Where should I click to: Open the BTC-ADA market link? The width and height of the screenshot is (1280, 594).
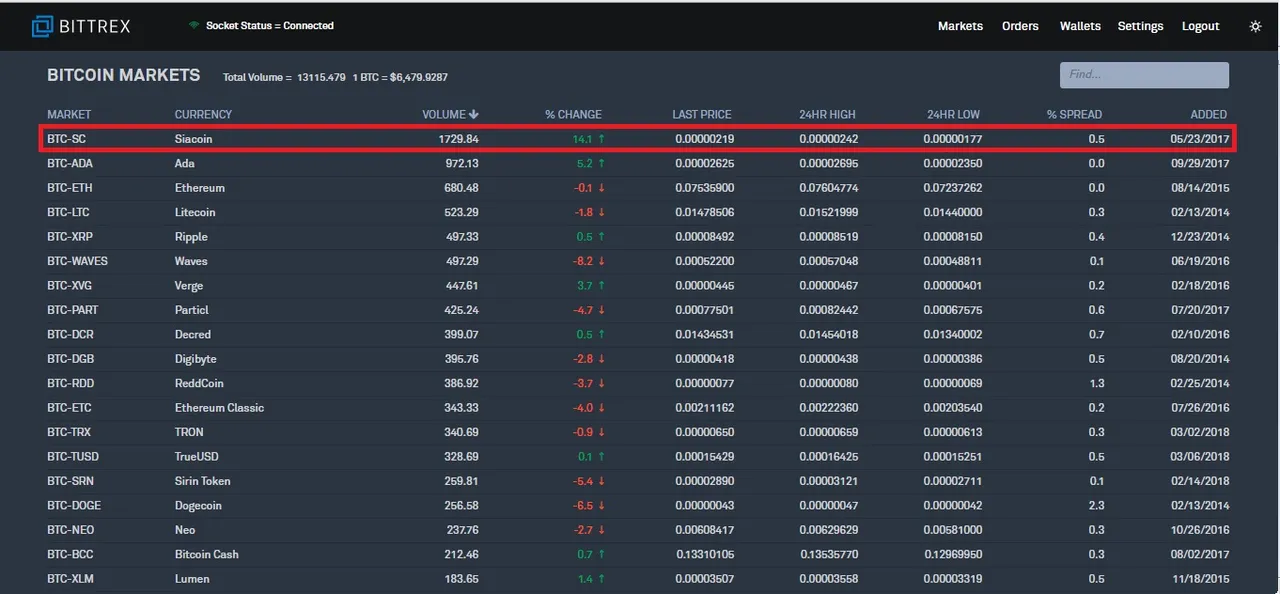(70, 163)
